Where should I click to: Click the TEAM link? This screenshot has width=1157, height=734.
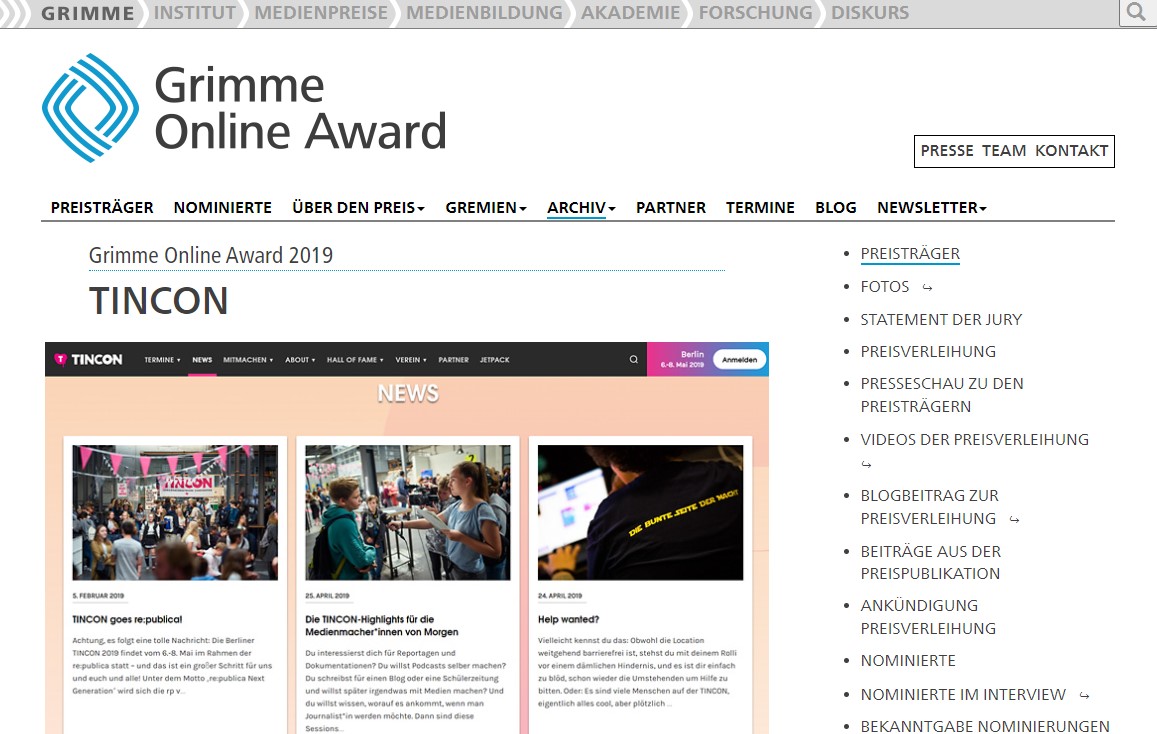[x=1004, y=150]
